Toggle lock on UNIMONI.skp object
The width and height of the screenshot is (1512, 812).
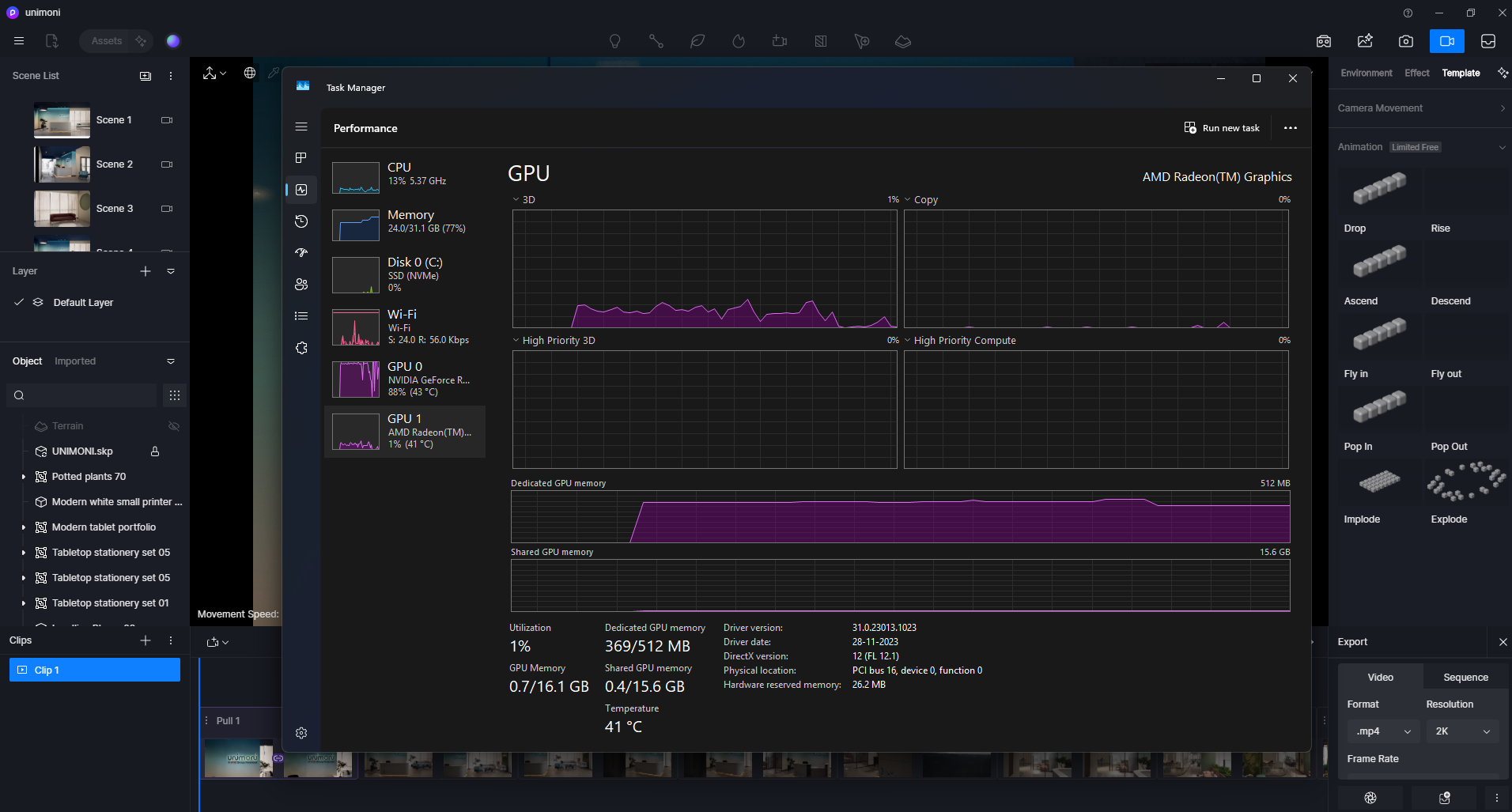pyautogui.click(x=155, y=451)
